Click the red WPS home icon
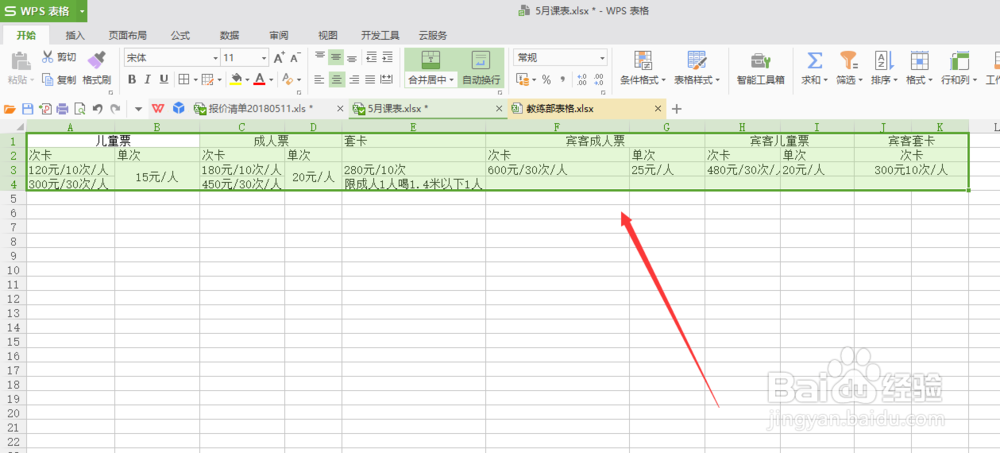Screen dimensions: 1000x453 coord(158,108)
